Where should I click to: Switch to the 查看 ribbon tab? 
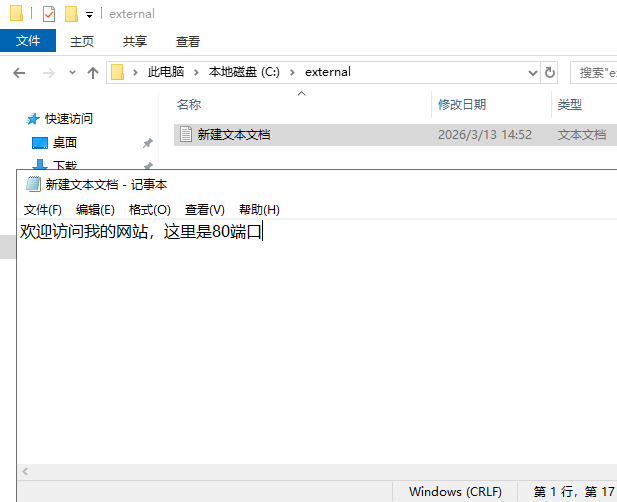[x=188, y=41]
